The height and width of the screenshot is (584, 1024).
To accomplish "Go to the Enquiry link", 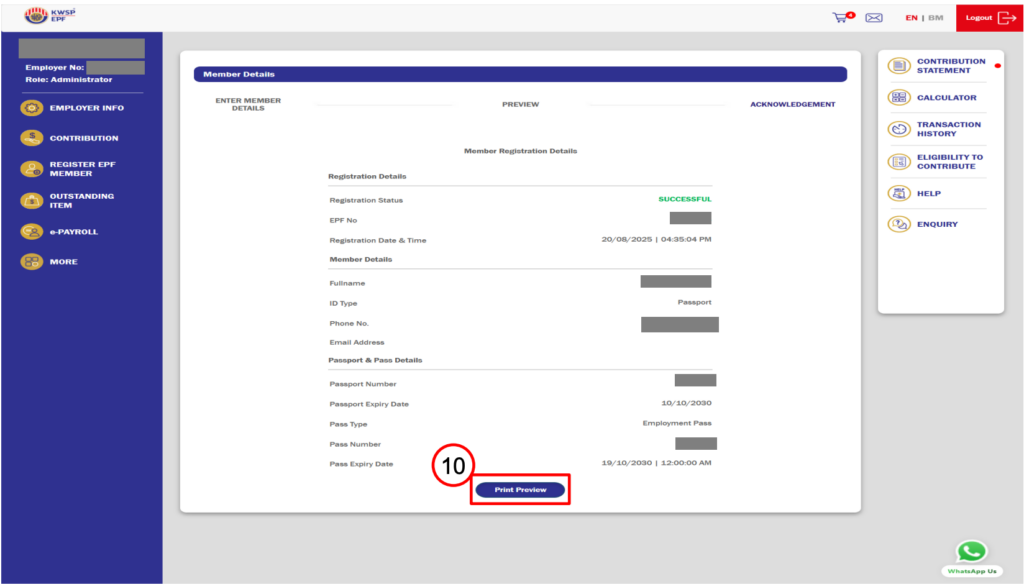I will point(936,224).
